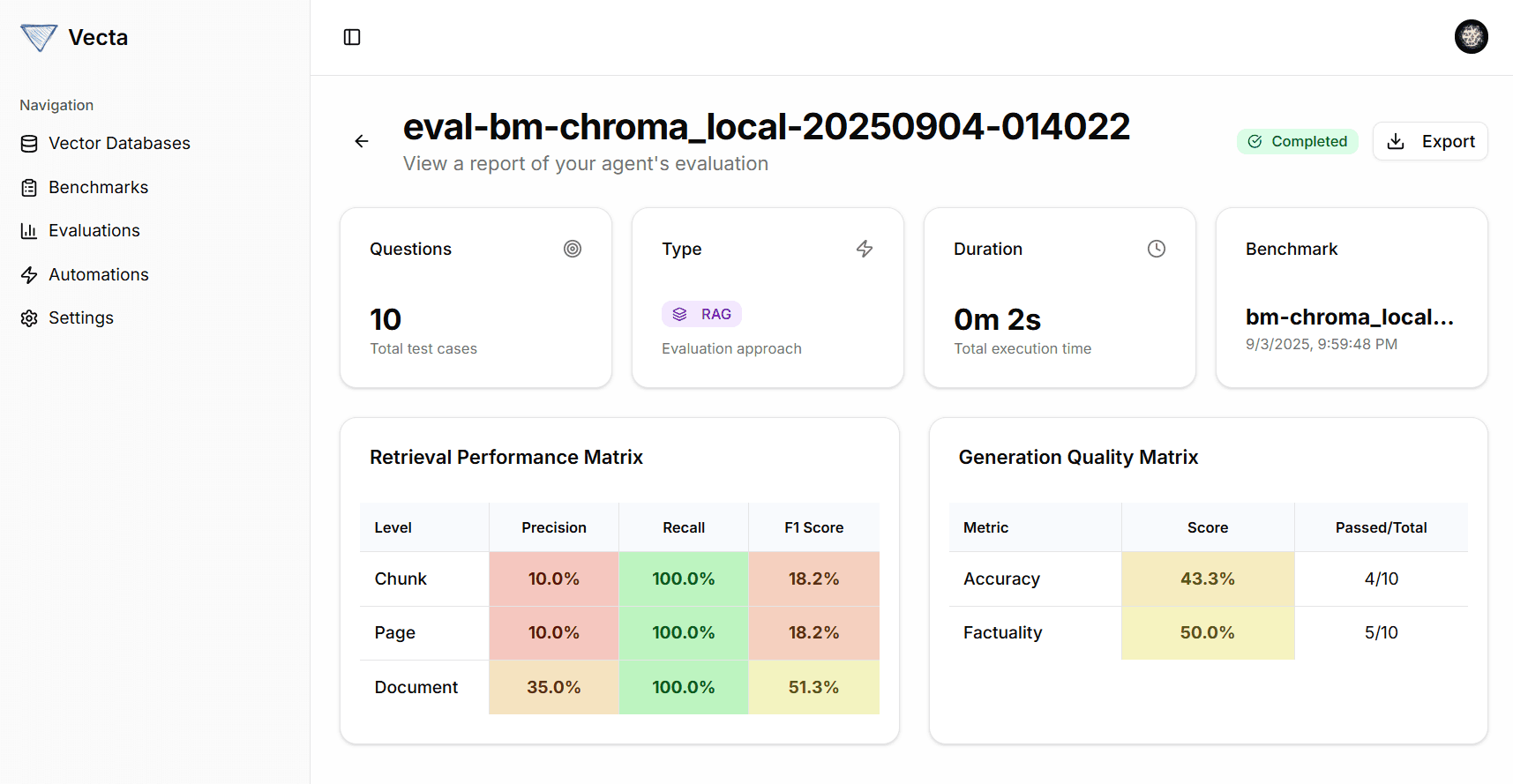Open the user avatar menu

(x=1471, y=37)
